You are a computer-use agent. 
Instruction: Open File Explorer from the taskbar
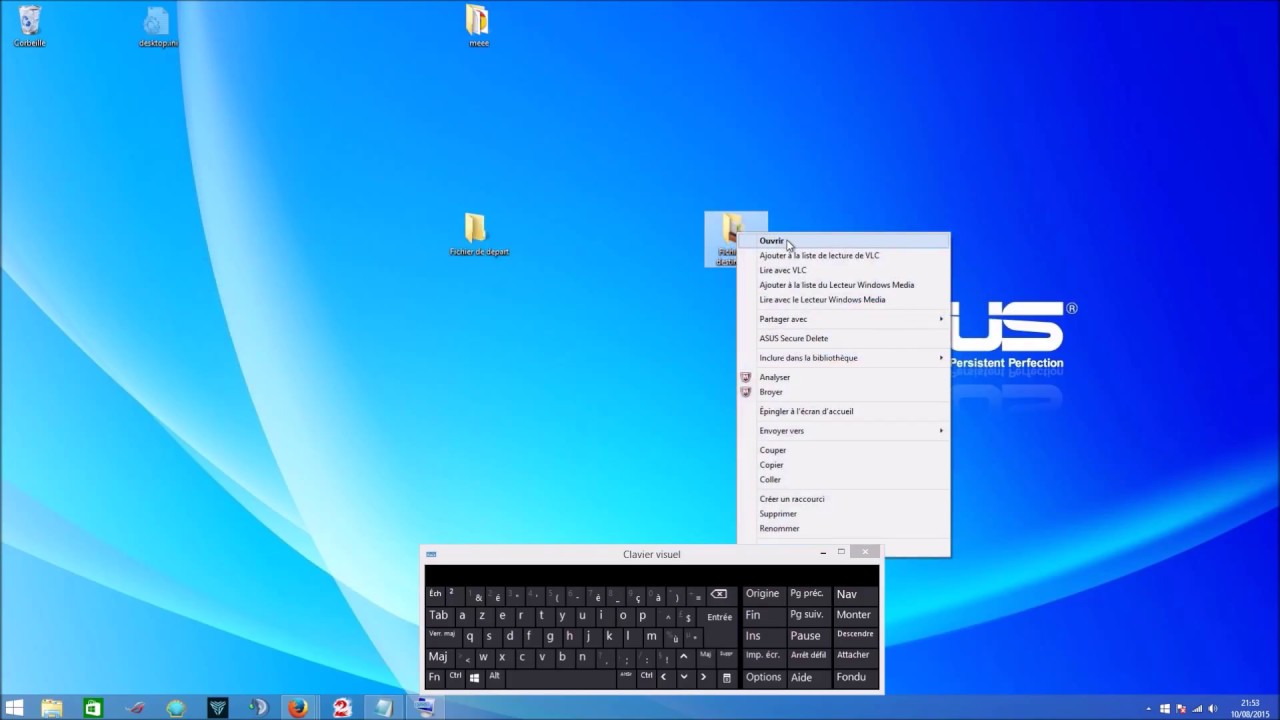coord(52,708)
